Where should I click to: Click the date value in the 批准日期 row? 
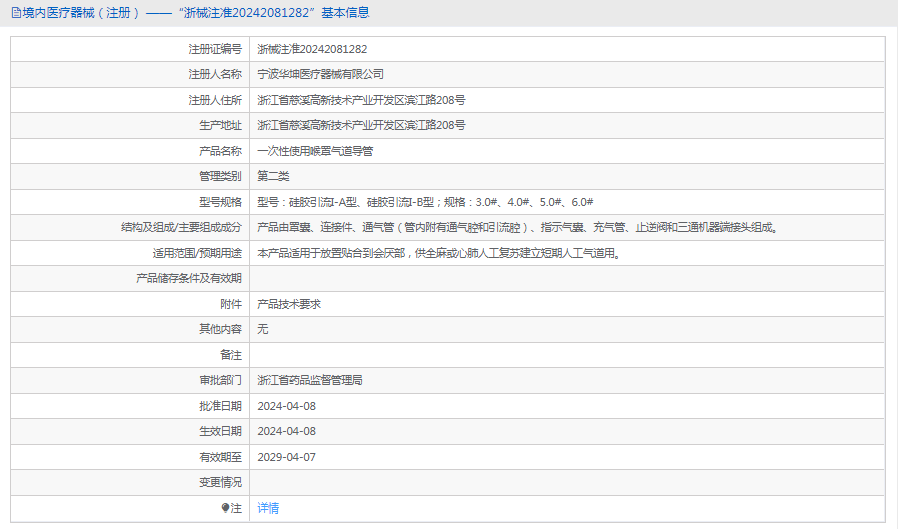click(x=286, y=406)
